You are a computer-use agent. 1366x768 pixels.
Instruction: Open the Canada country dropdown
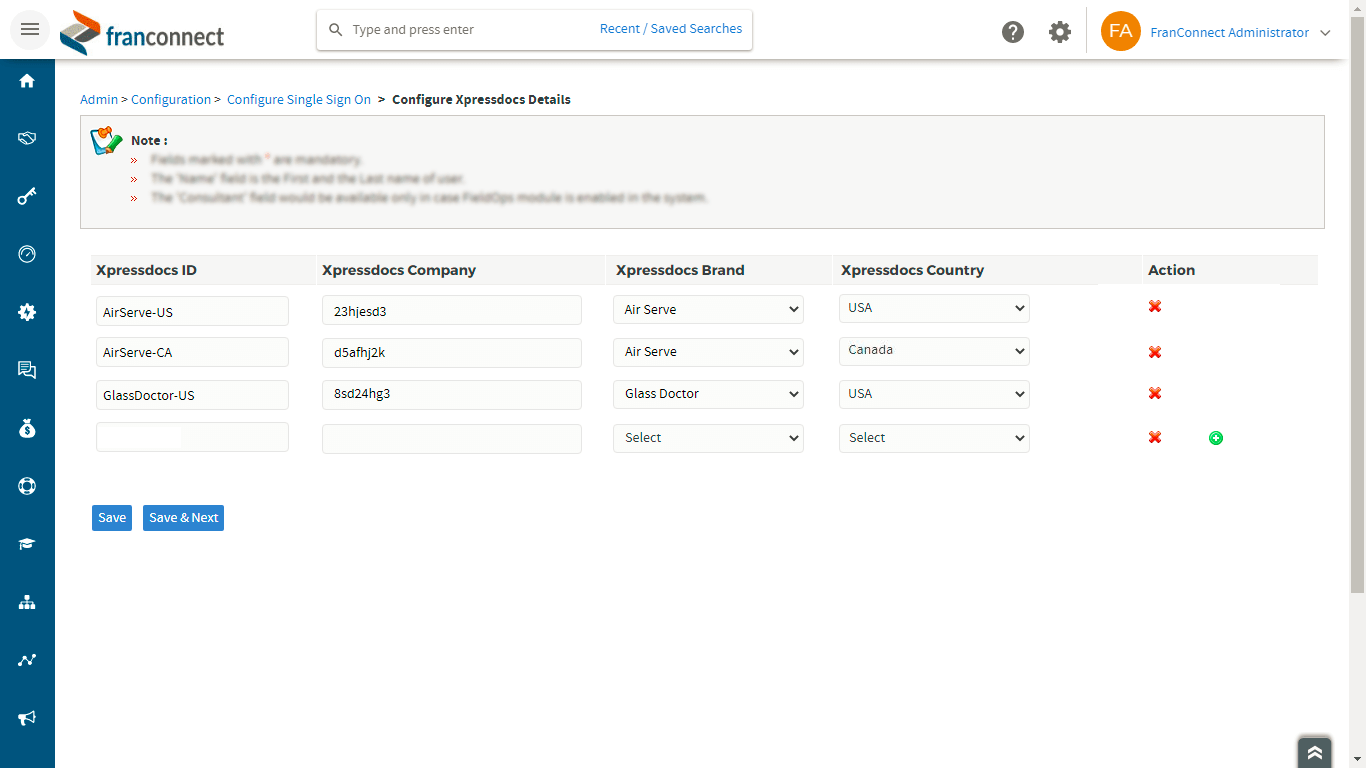(934, 350)
